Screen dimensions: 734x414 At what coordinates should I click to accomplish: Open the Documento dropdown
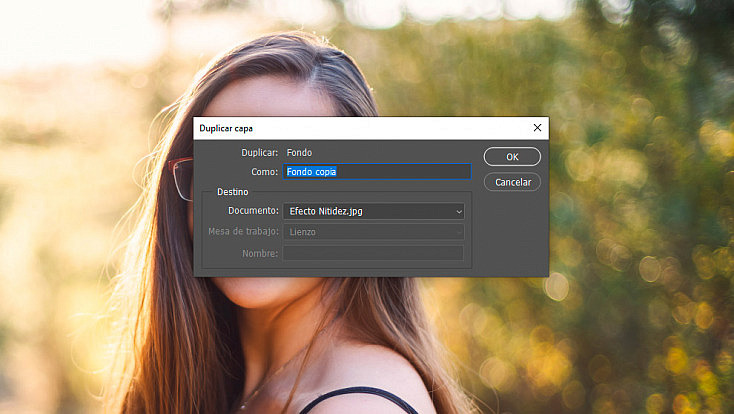374,211
